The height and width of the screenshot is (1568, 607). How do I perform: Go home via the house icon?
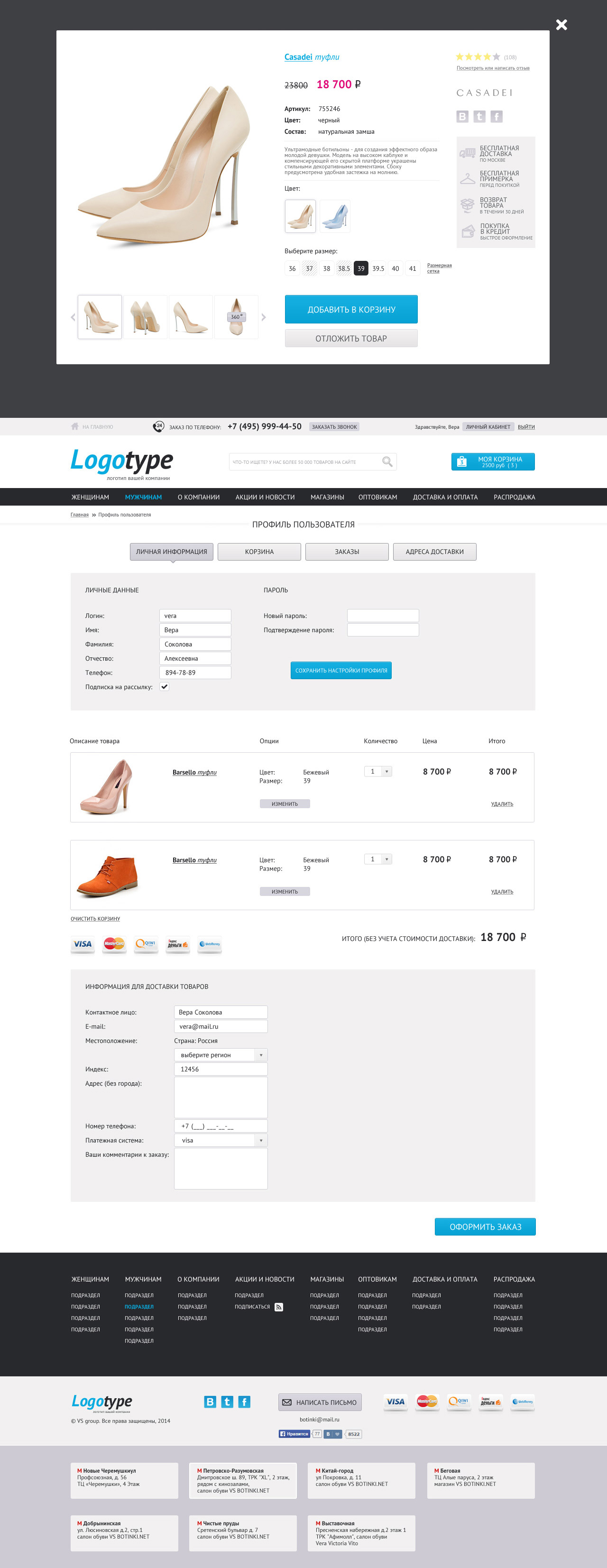pos(75,427)
